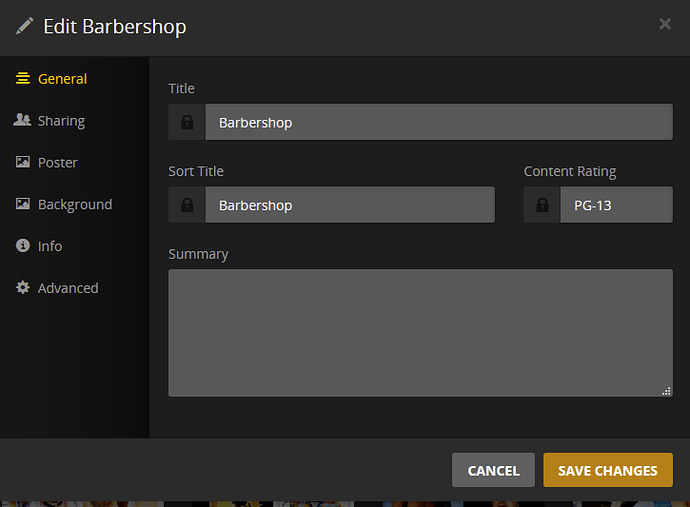Switch to the Poster tab
The image size is (690, 507).
coord(58,162)
